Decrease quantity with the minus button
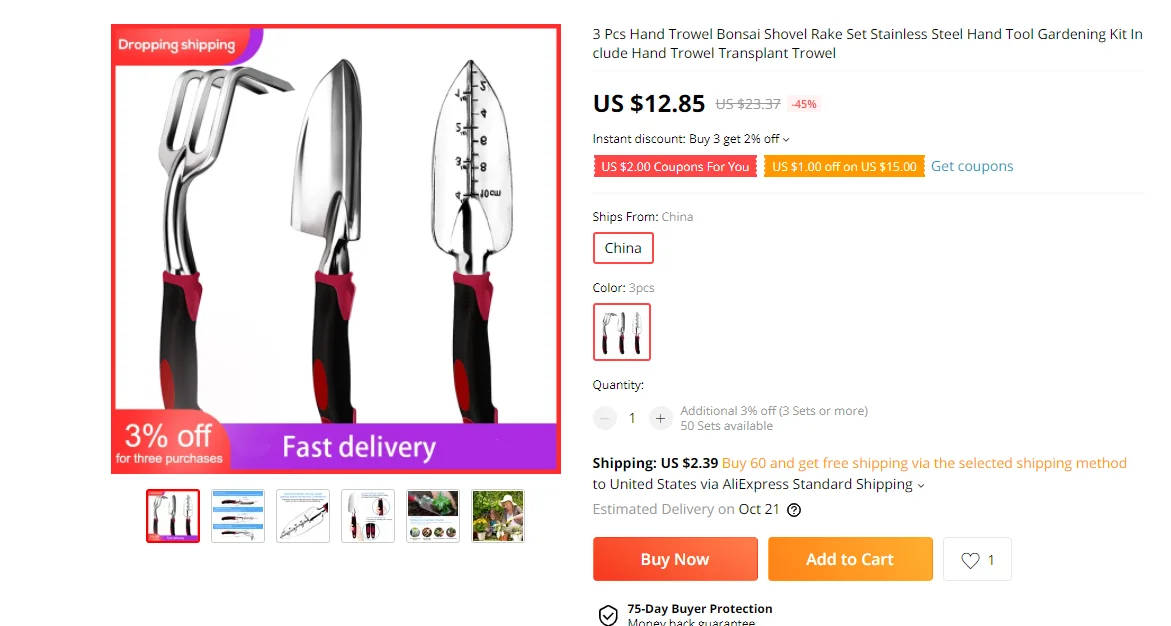This screenshot has height=626, width=1171. point(604,418)
